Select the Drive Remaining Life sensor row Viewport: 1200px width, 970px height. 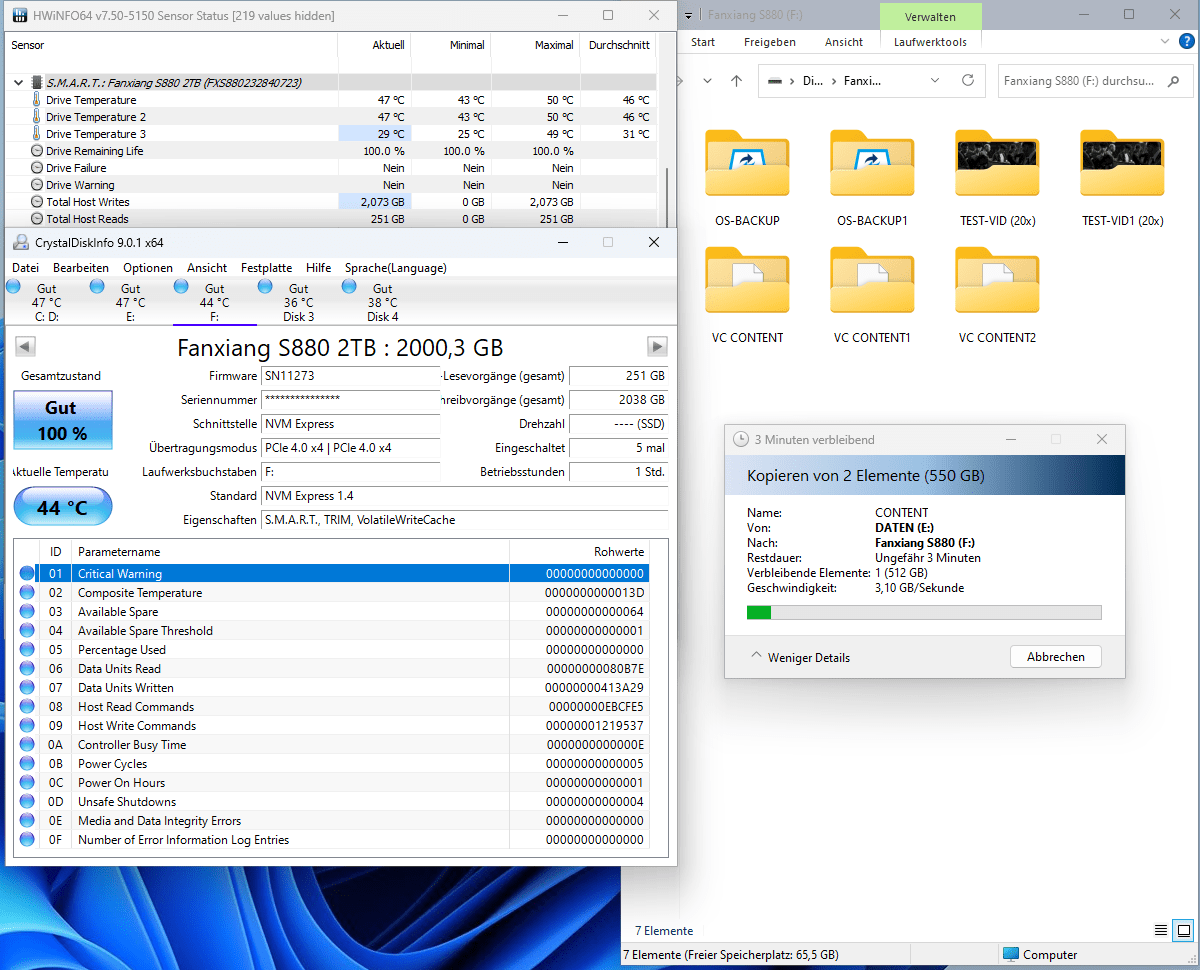click(332, 151)
